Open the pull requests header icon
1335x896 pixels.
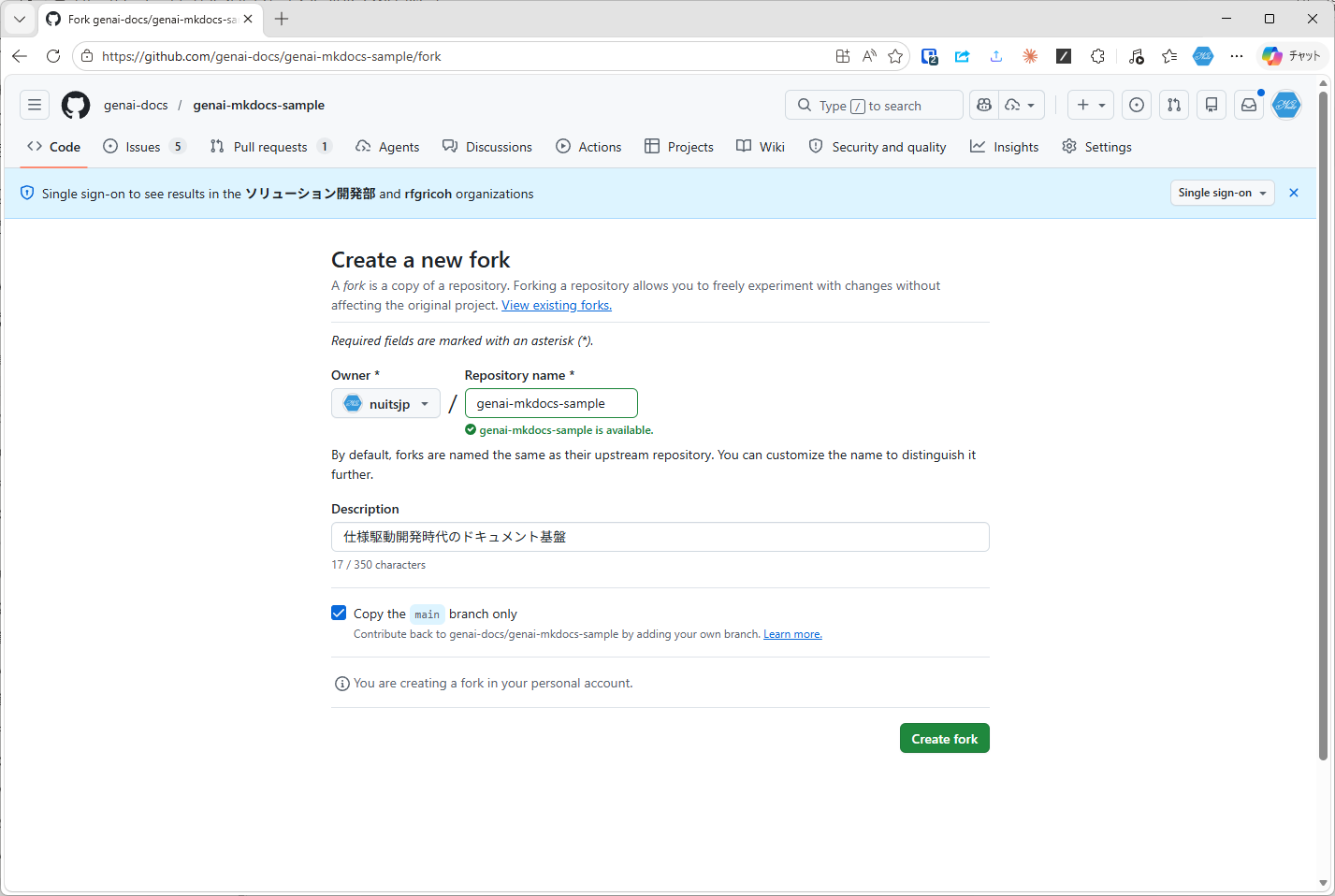(1174, 106)
